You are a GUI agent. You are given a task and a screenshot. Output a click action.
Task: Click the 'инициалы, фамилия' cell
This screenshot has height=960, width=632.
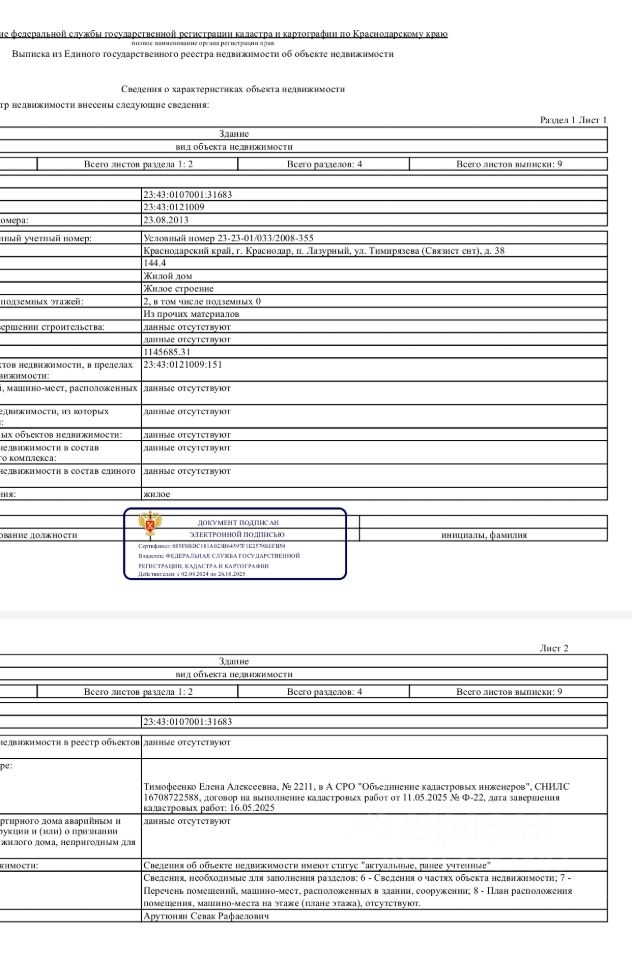point(484,535)
